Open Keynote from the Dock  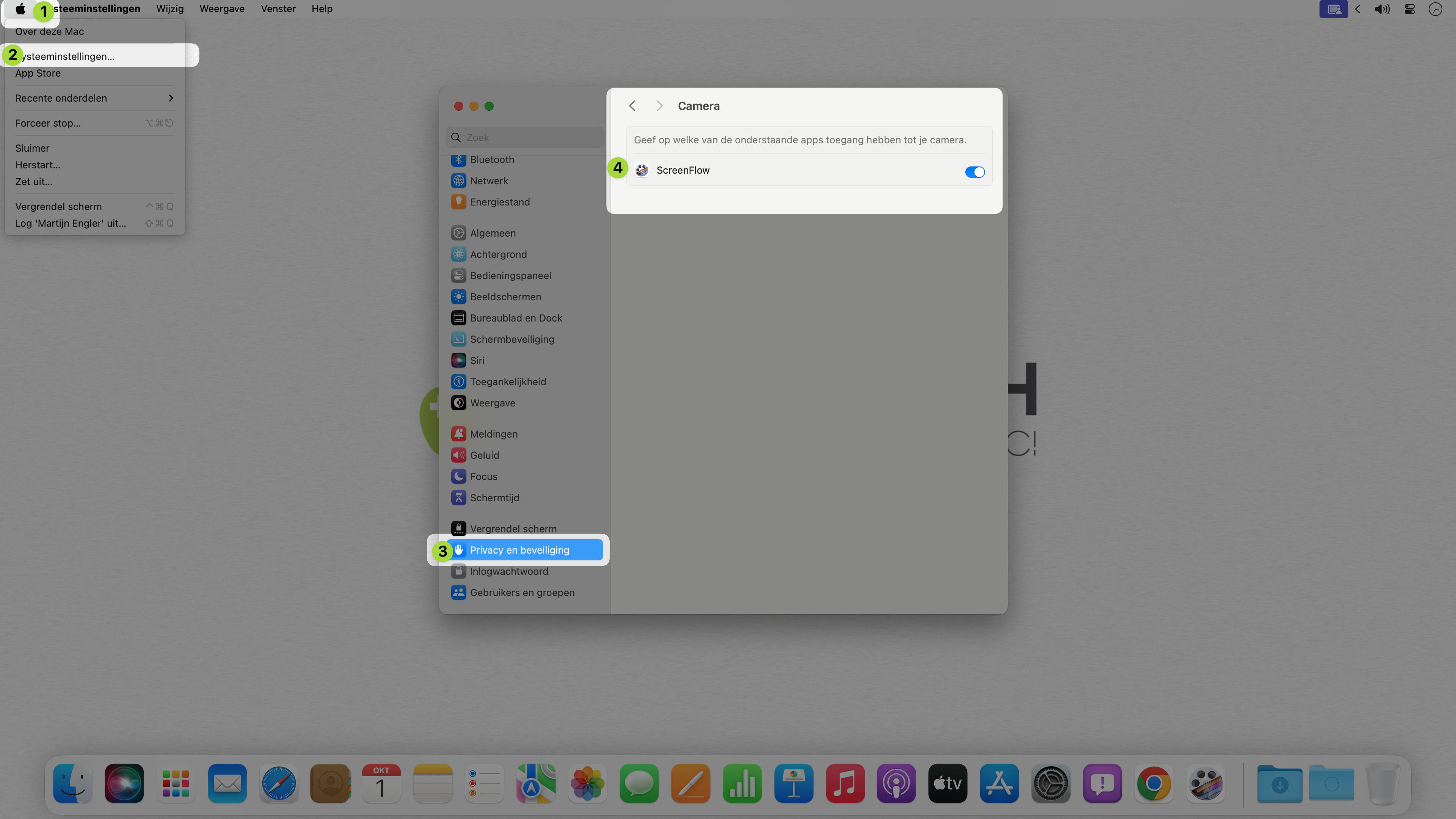point(794,784)
